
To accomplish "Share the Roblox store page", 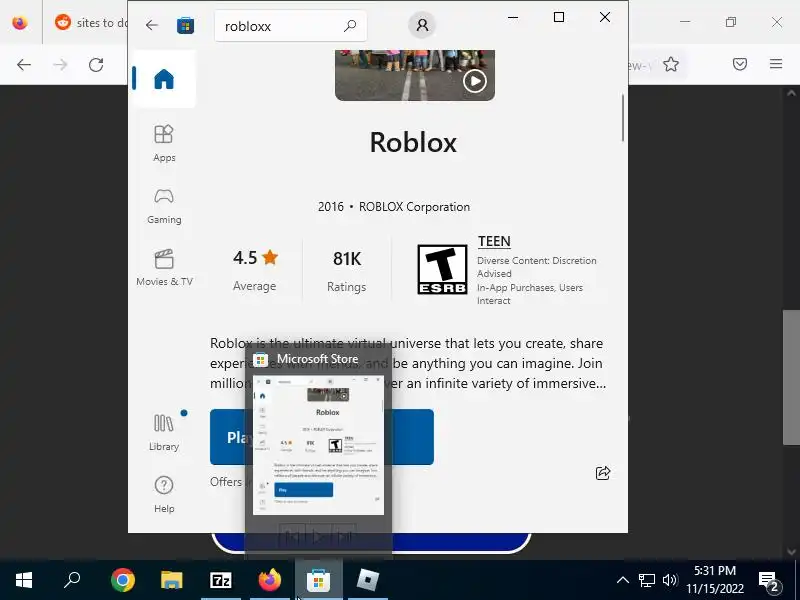I will [603, 473].
